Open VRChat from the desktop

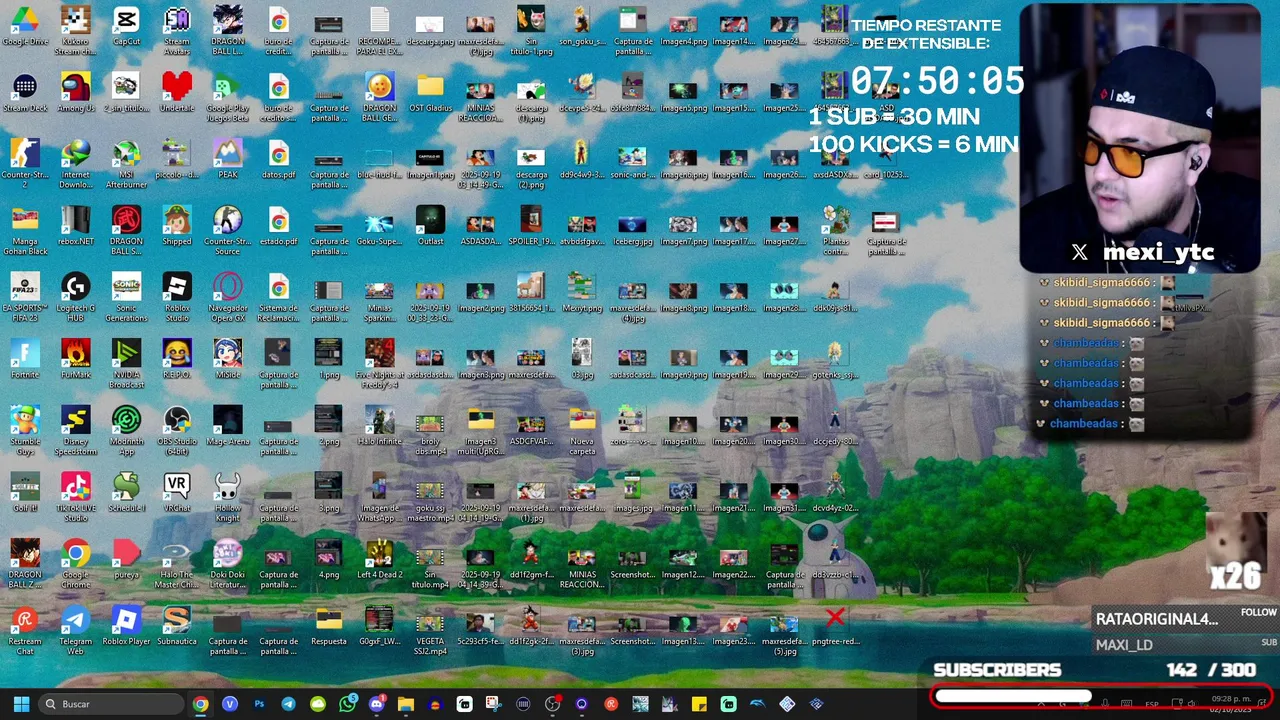(177, 494)
